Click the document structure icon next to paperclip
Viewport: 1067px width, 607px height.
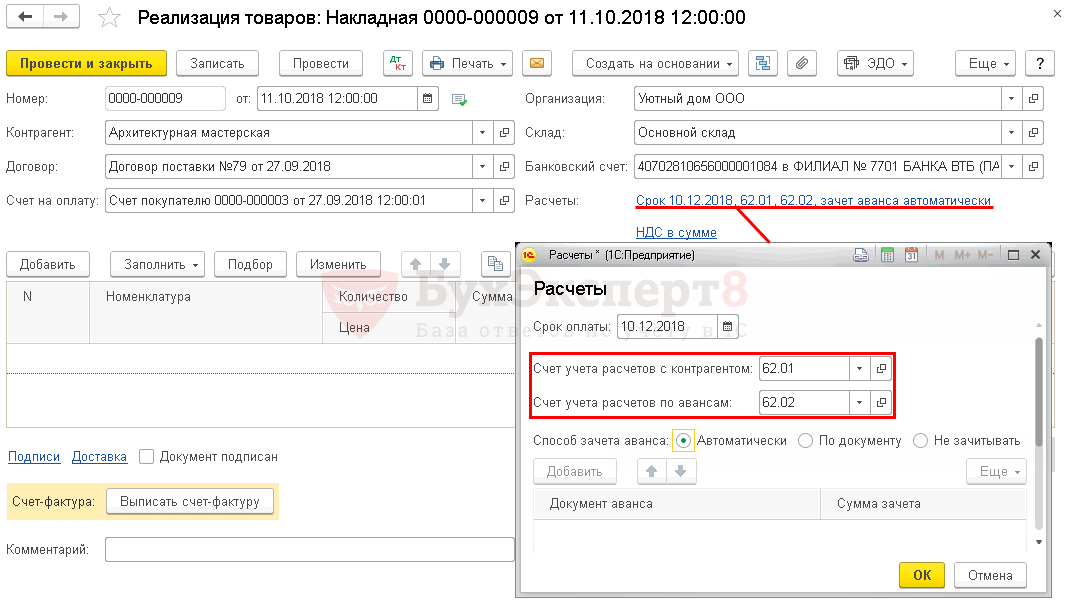point(764,63)
